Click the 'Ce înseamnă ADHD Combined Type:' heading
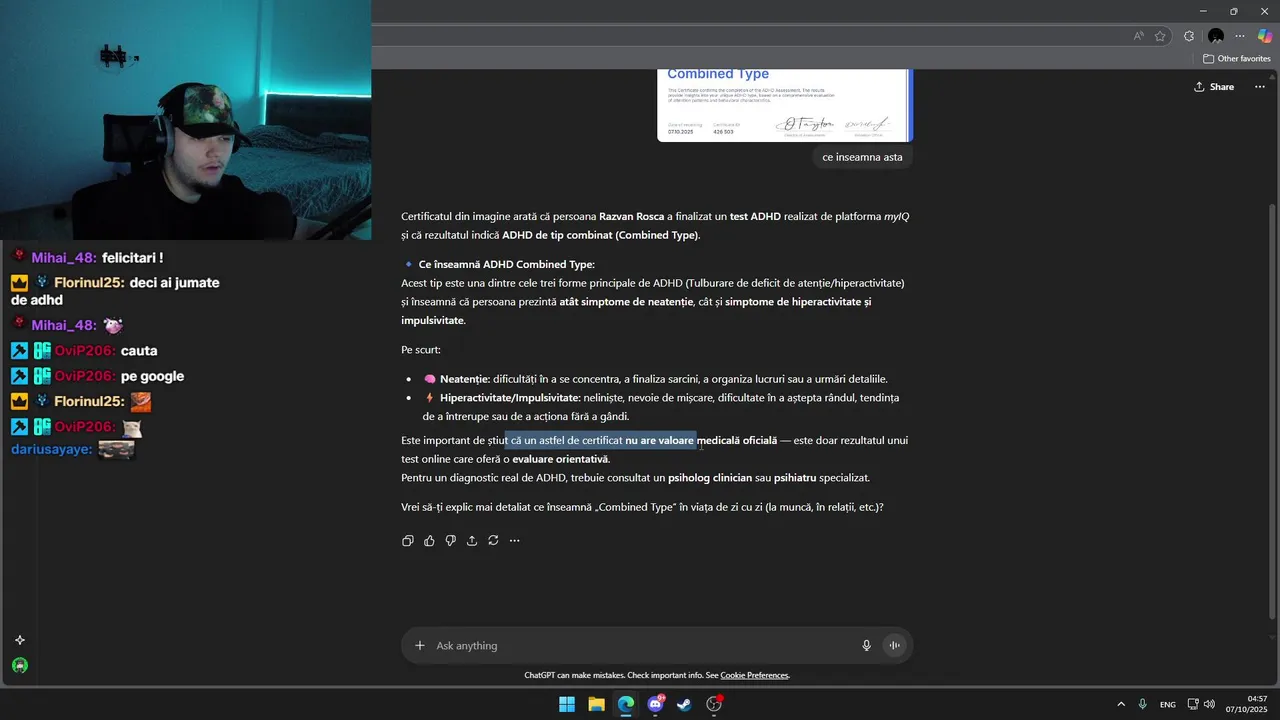 click(506, 264)
